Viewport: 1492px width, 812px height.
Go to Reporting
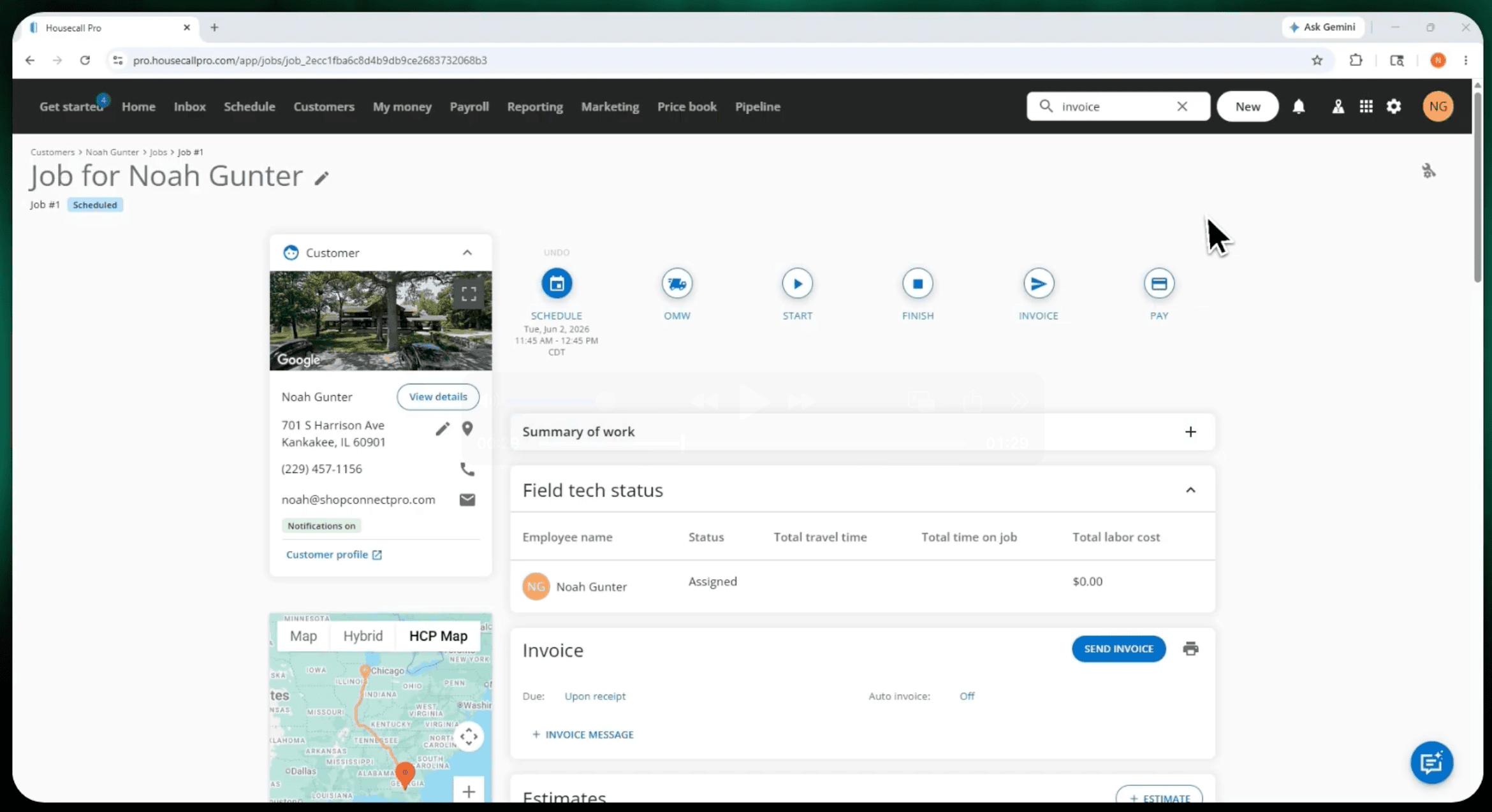(535, 106)
